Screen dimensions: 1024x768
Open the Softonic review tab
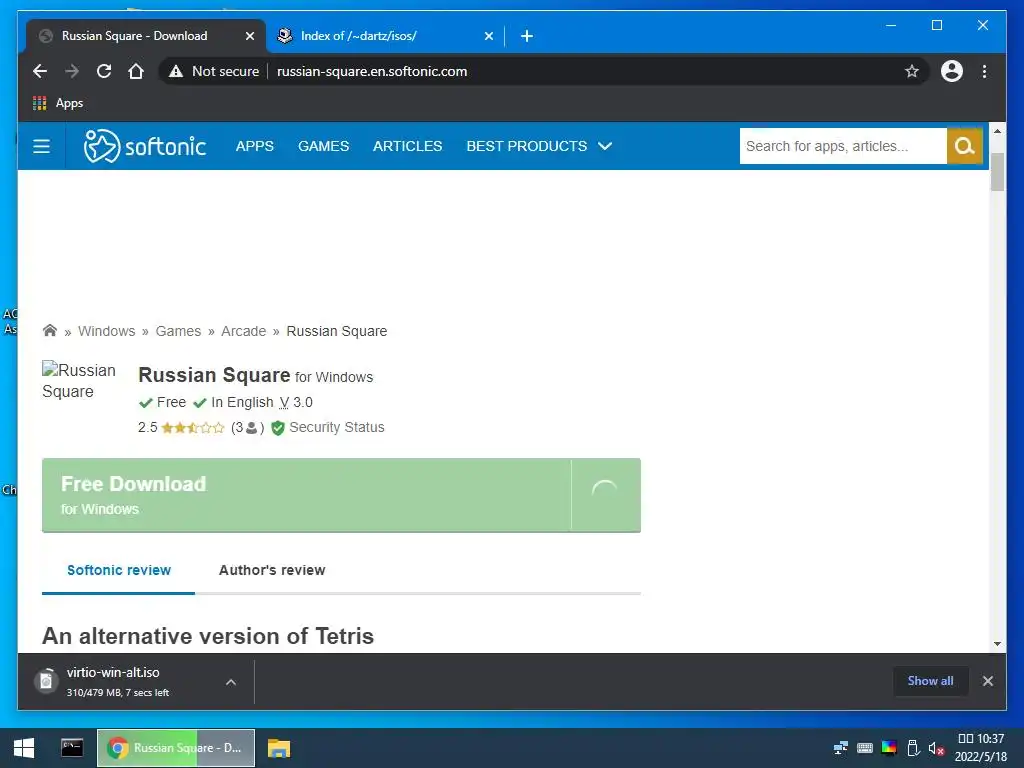[118, 570]
